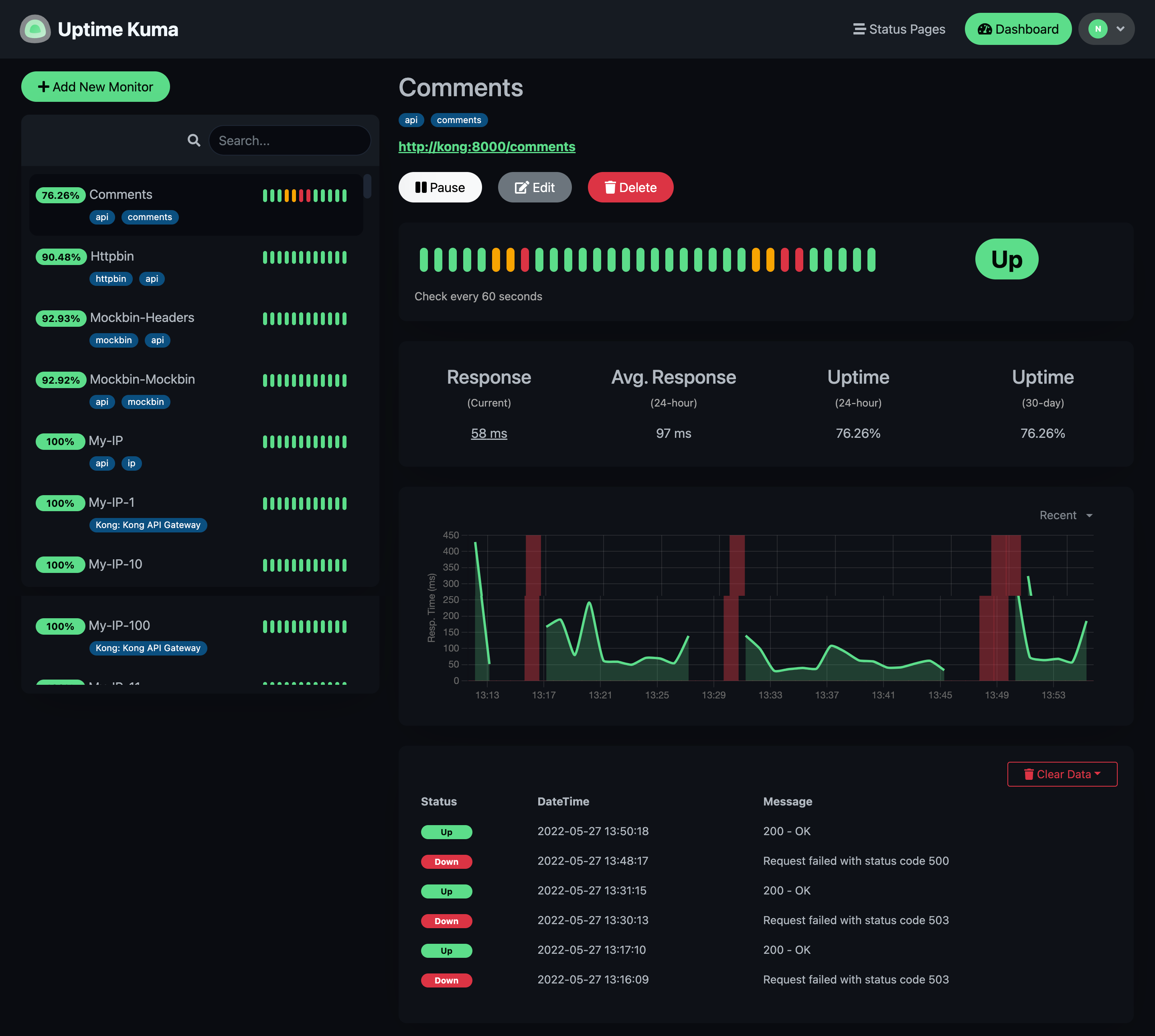Go to the Dashboard tab
The width and height of the screenshot is (1155, 1036).
(1018, 29)
